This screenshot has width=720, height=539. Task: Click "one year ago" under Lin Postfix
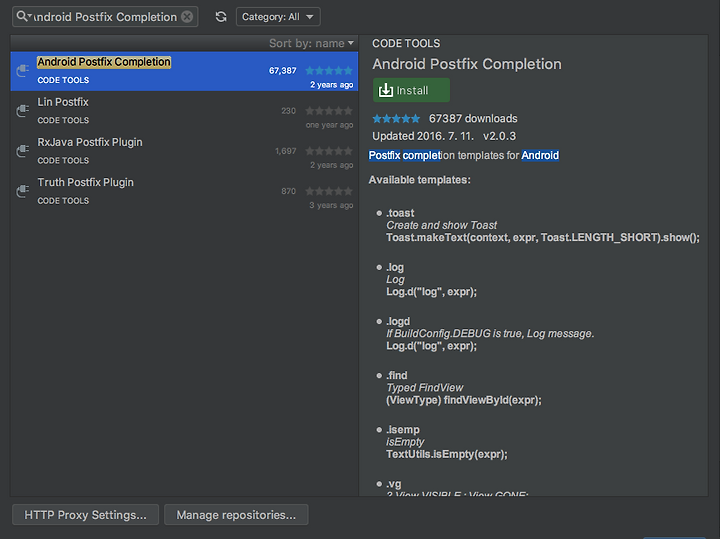click(329, 125)
